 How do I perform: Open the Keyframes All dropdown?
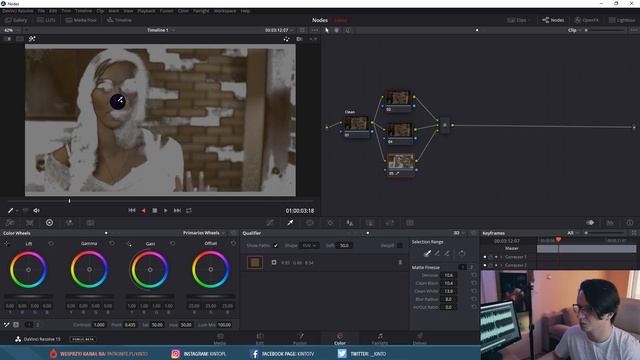click(573, 233)
